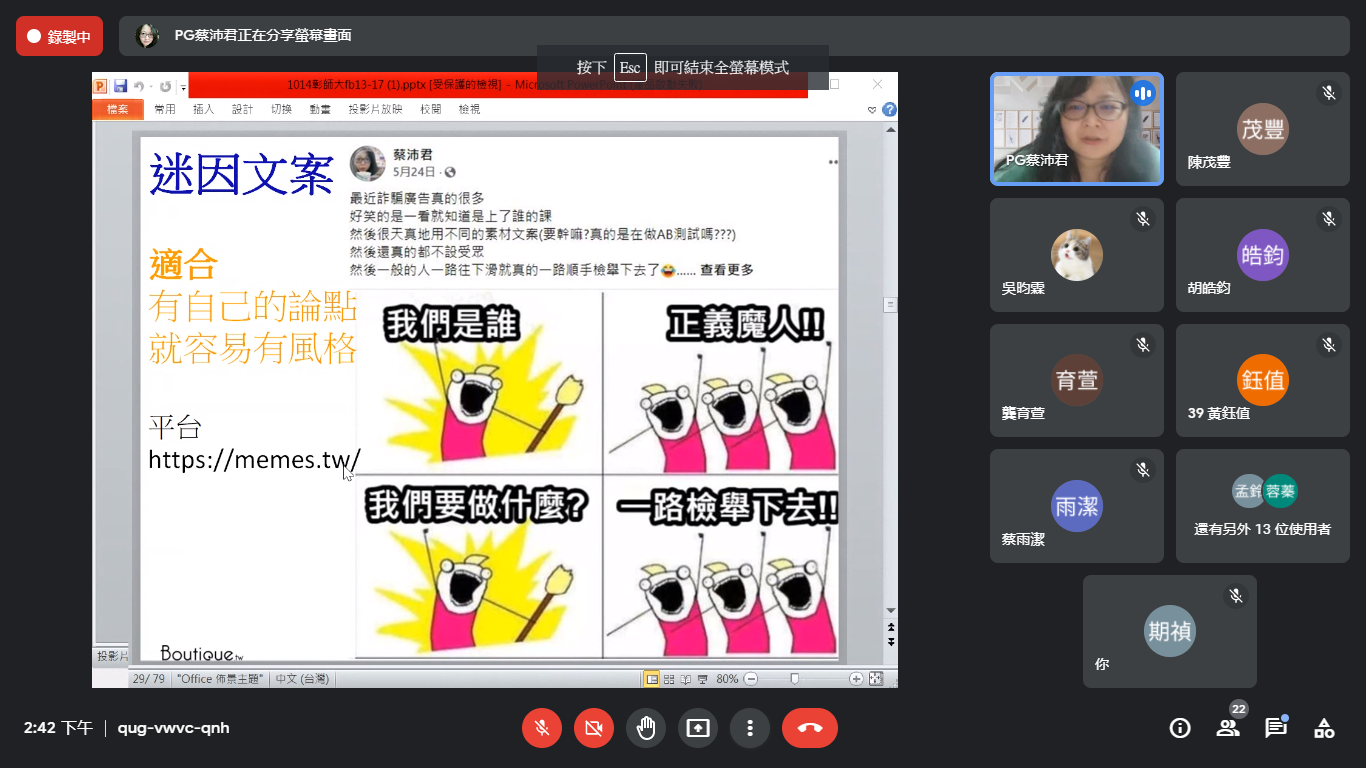
Task: Click 中文 (台灣) language in status bar
Action: click(x=302, y=679)
